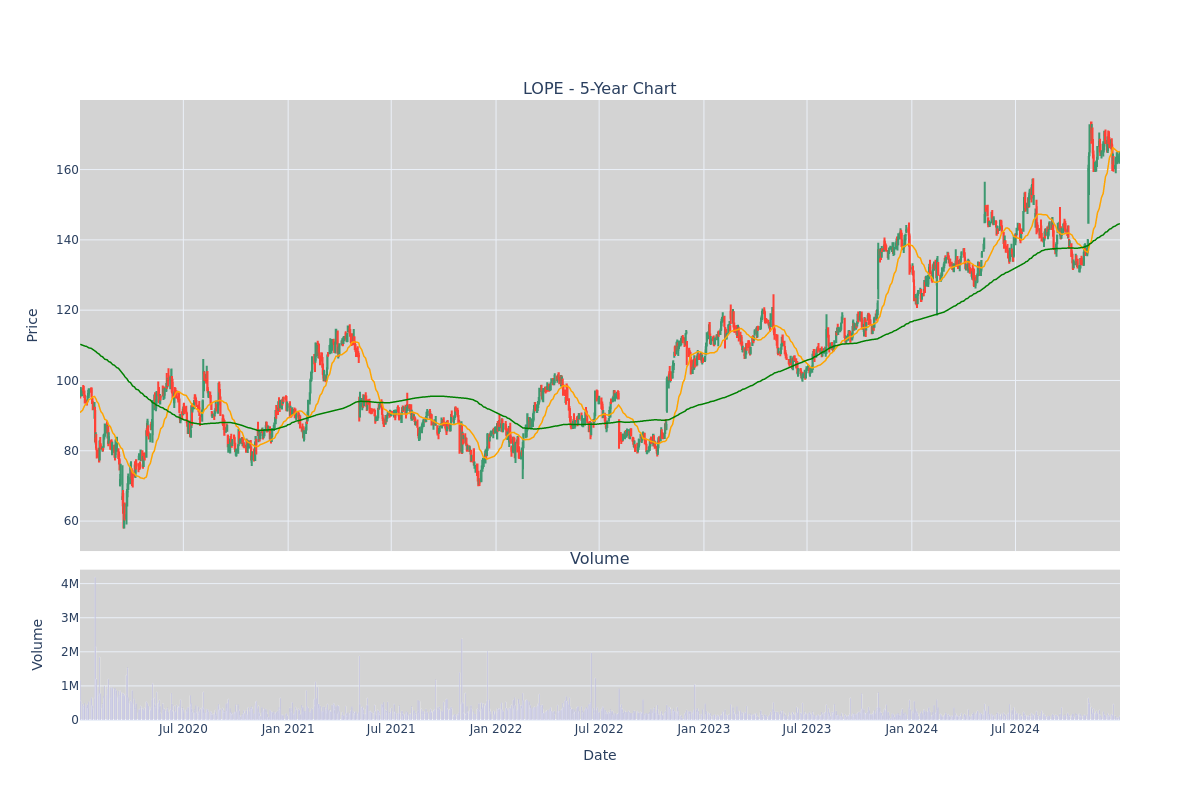Image resolution: width=1200 pixels, height=800 pixels.
Task: Click the 'Jan 2021' date tick label
Action: click(x=288, y=729)
